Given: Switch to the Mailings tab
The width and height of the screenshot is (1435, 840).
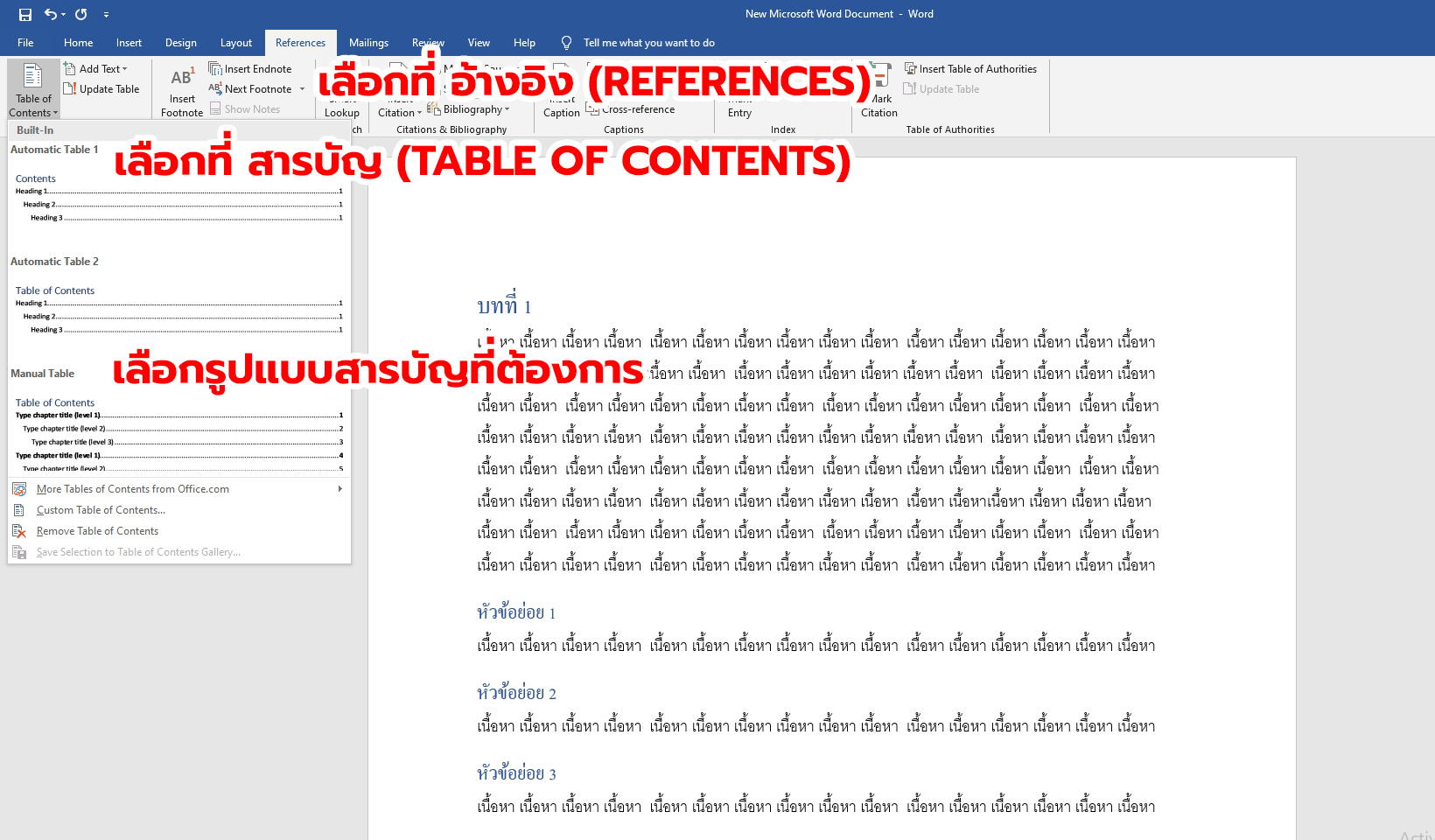Looking at the screenshot, I should coord(368,42).
